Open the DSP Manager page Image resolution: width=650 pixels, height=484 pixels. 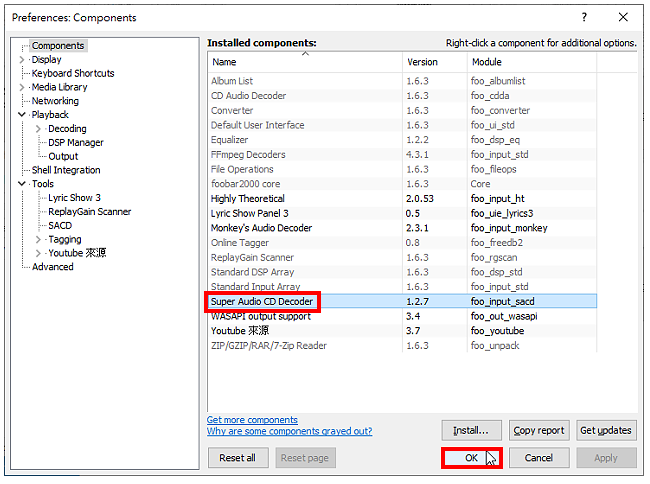[76, 143]
